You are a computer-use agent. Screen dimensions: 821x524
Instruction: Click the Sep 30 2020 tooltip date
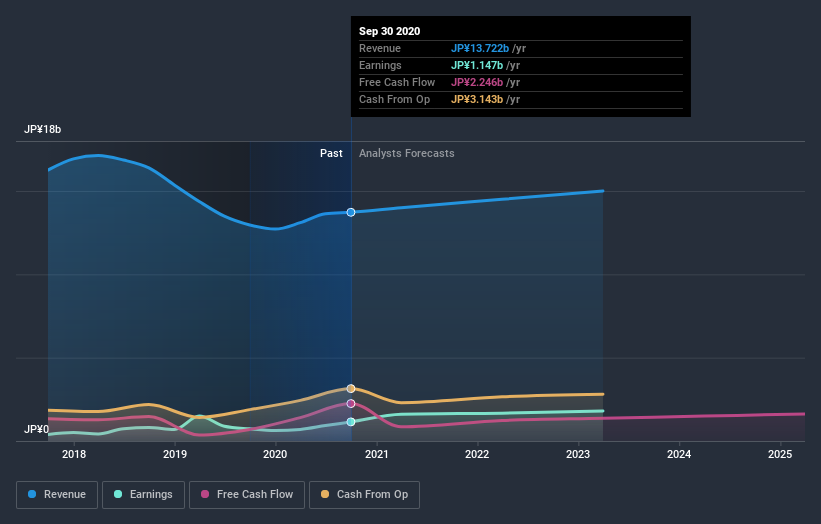(390, 31)
